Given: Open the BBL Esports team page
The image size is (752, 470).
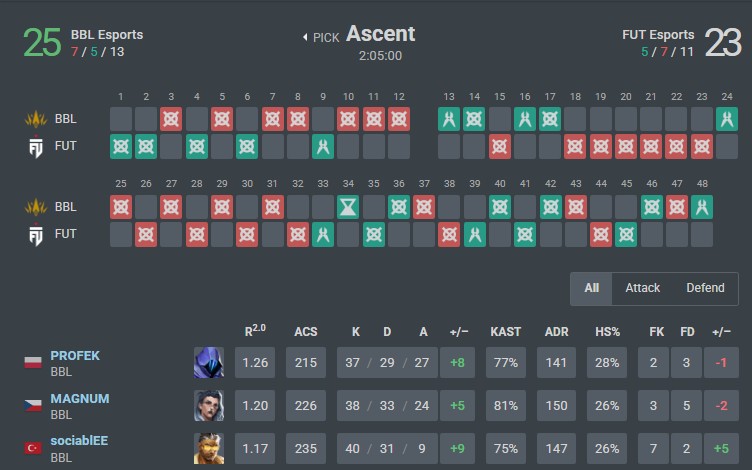Looking at the screenshot, I should [106, 34].
